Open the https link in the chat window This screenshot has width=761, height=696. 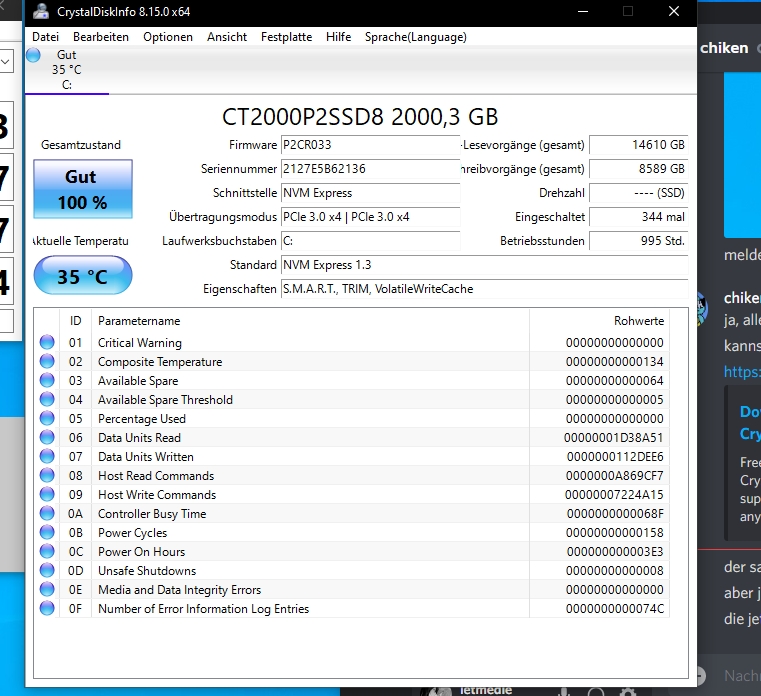(742, 372)
